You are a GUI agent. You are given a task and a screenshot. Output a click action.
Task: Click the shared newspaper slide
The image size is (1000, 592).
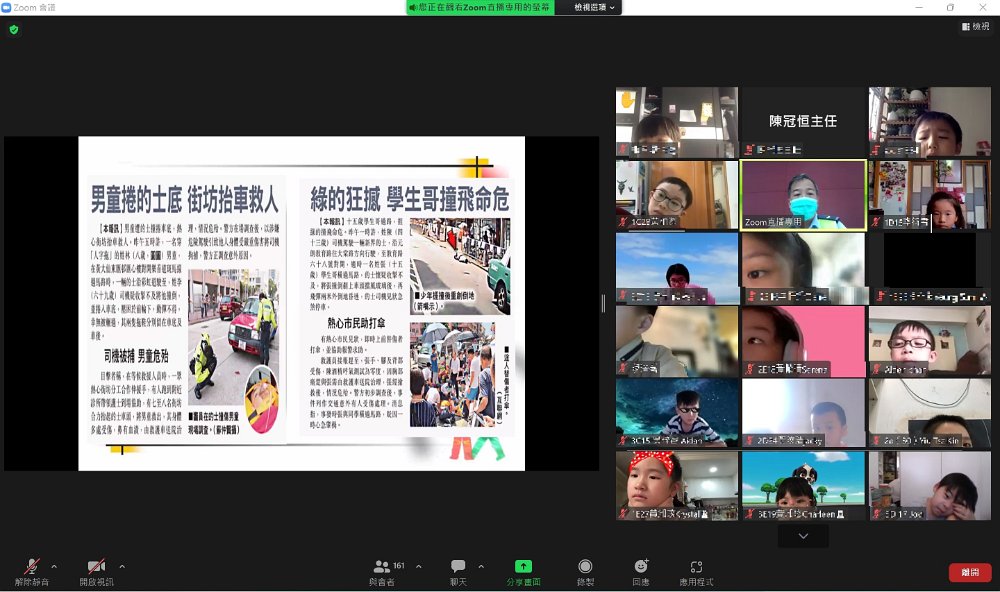[x=301, y=303]
